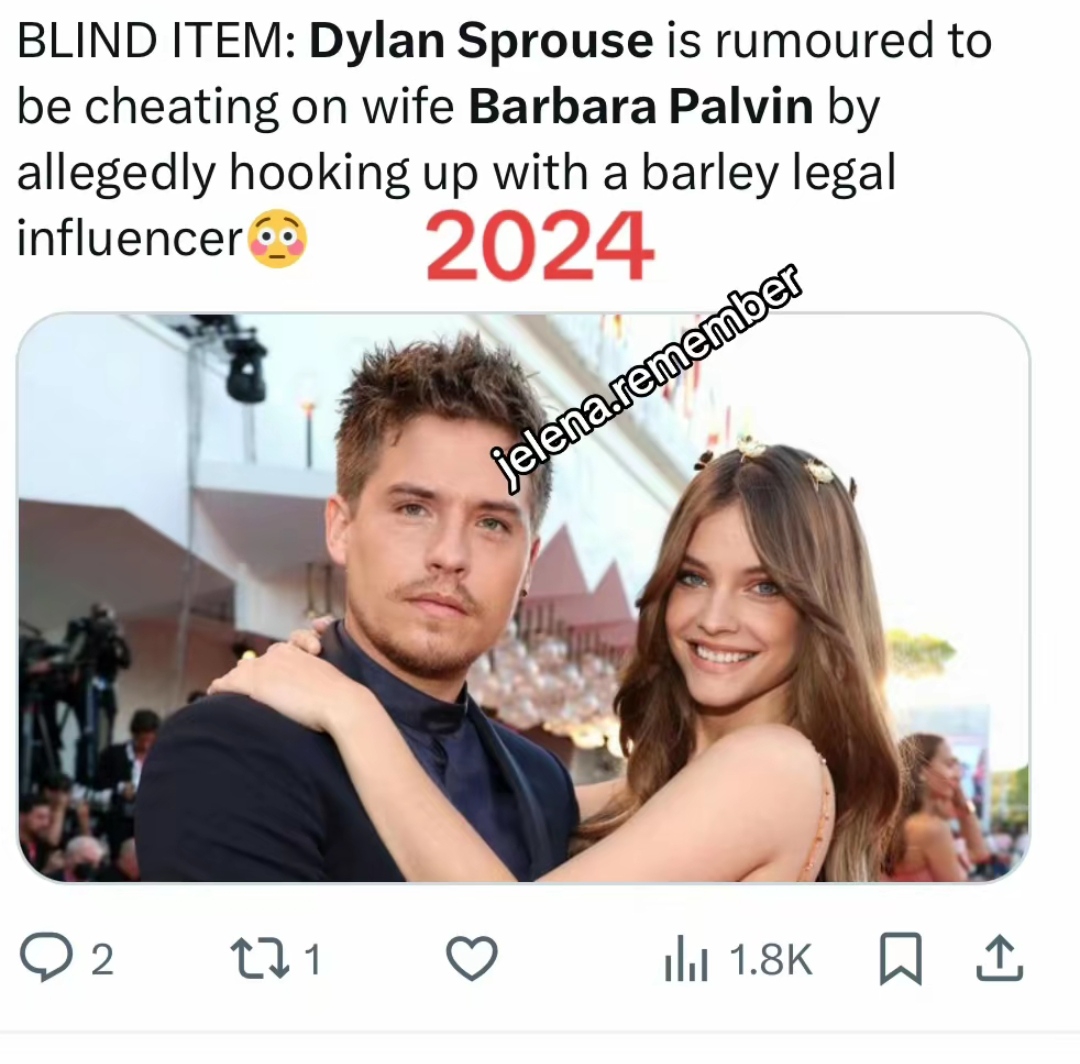Screen dimensions: 1080x1064
Task: Open the 1.8K views count
Action: coord(771,959)
